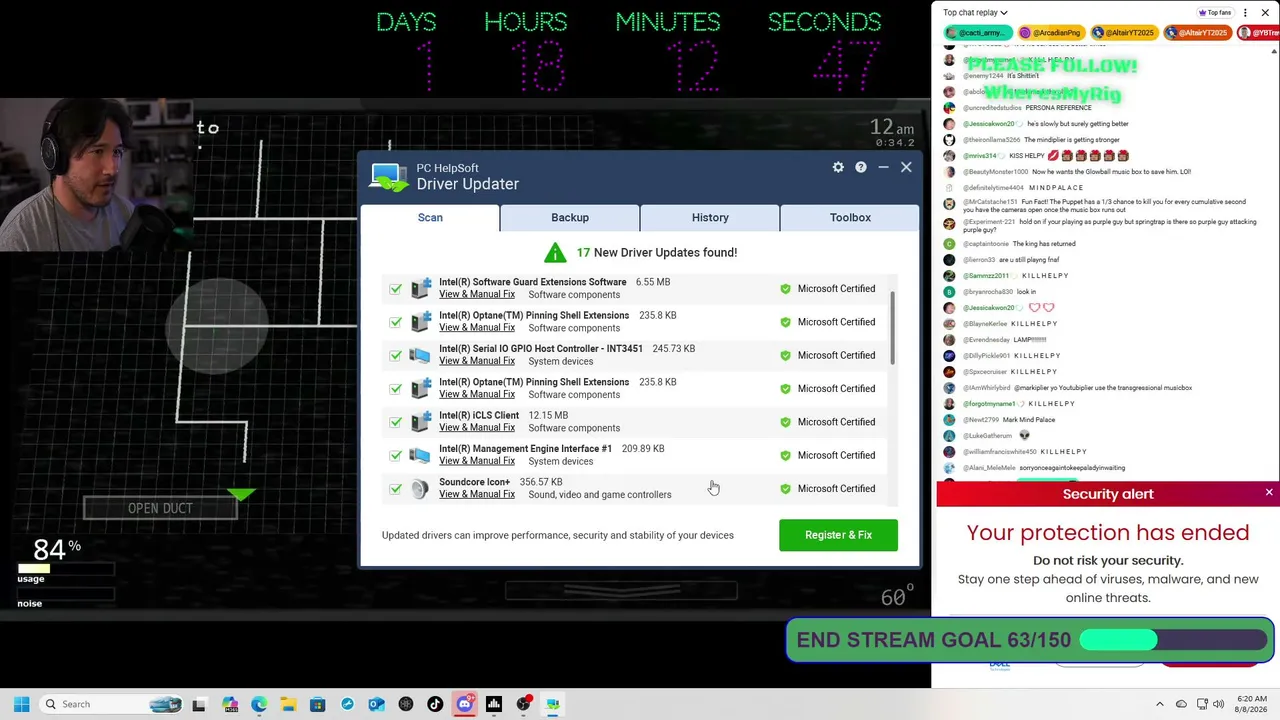Open the Top fans button in chat
The width and height of the screenshot is (1280, 720).
click(x=1215, y=13)
